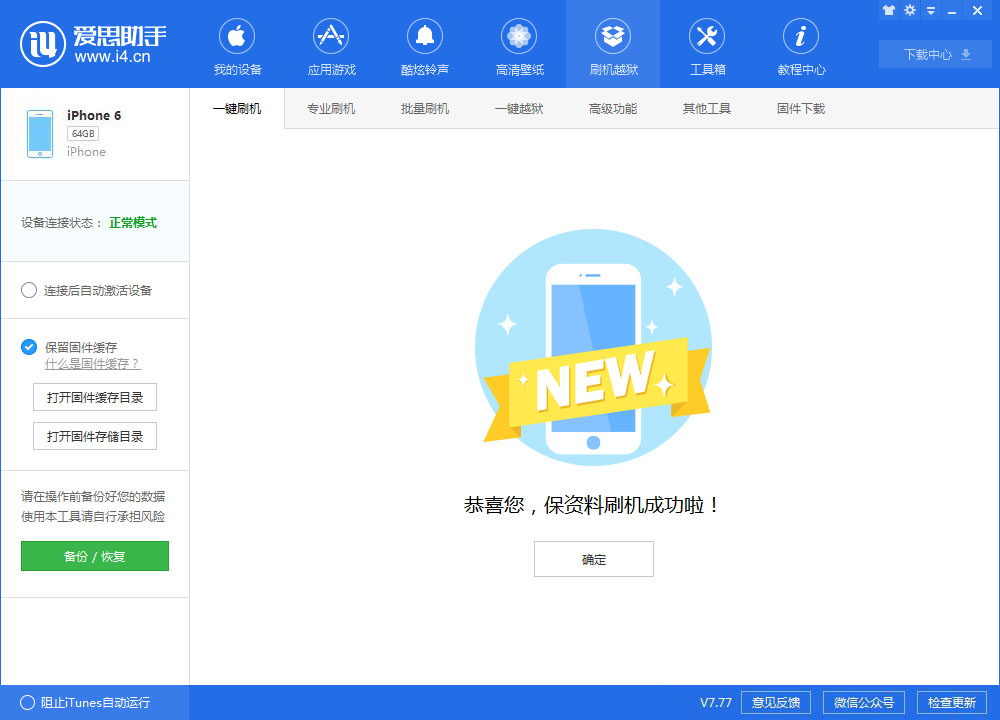Switch to the 固件下载 tab
Screen dimensions: 1000x720
(x=800, y=108)
